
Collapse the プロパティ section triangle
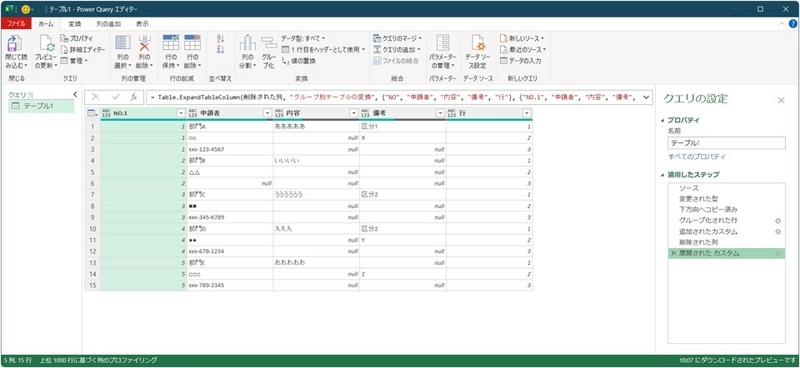click(663, 120)
